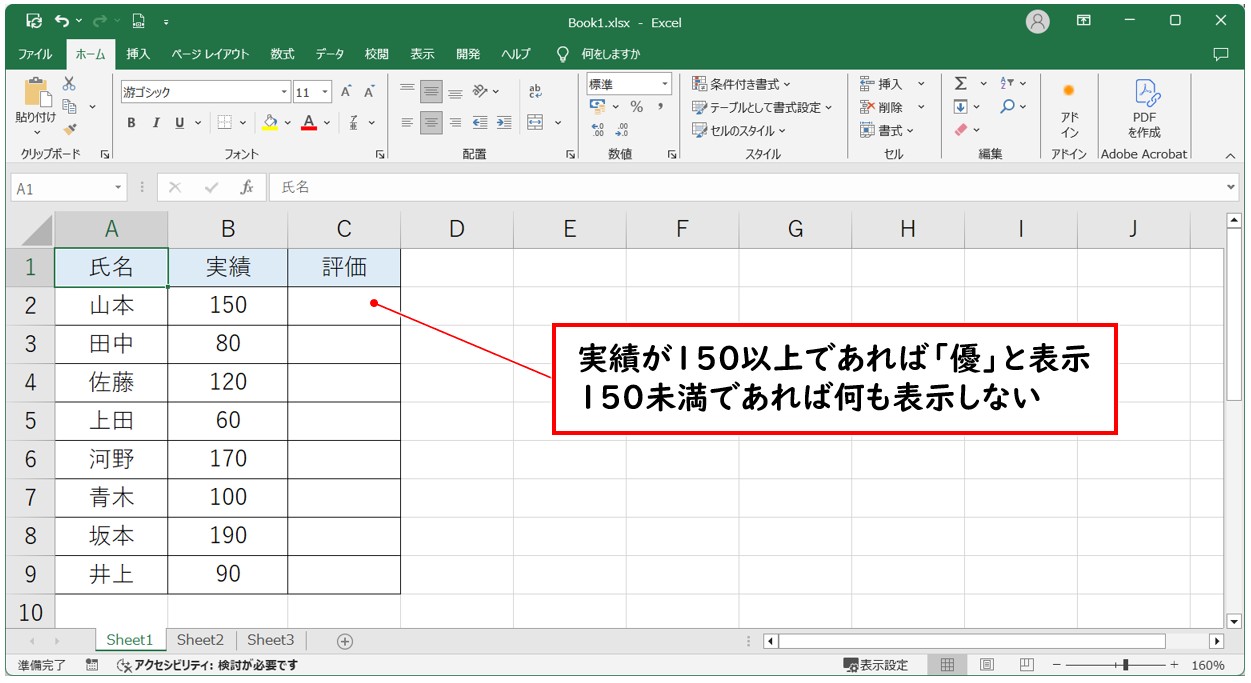The image size is (1251, 683).
Task: Click the accounting number format icon
Action: [x=598, y=107]
